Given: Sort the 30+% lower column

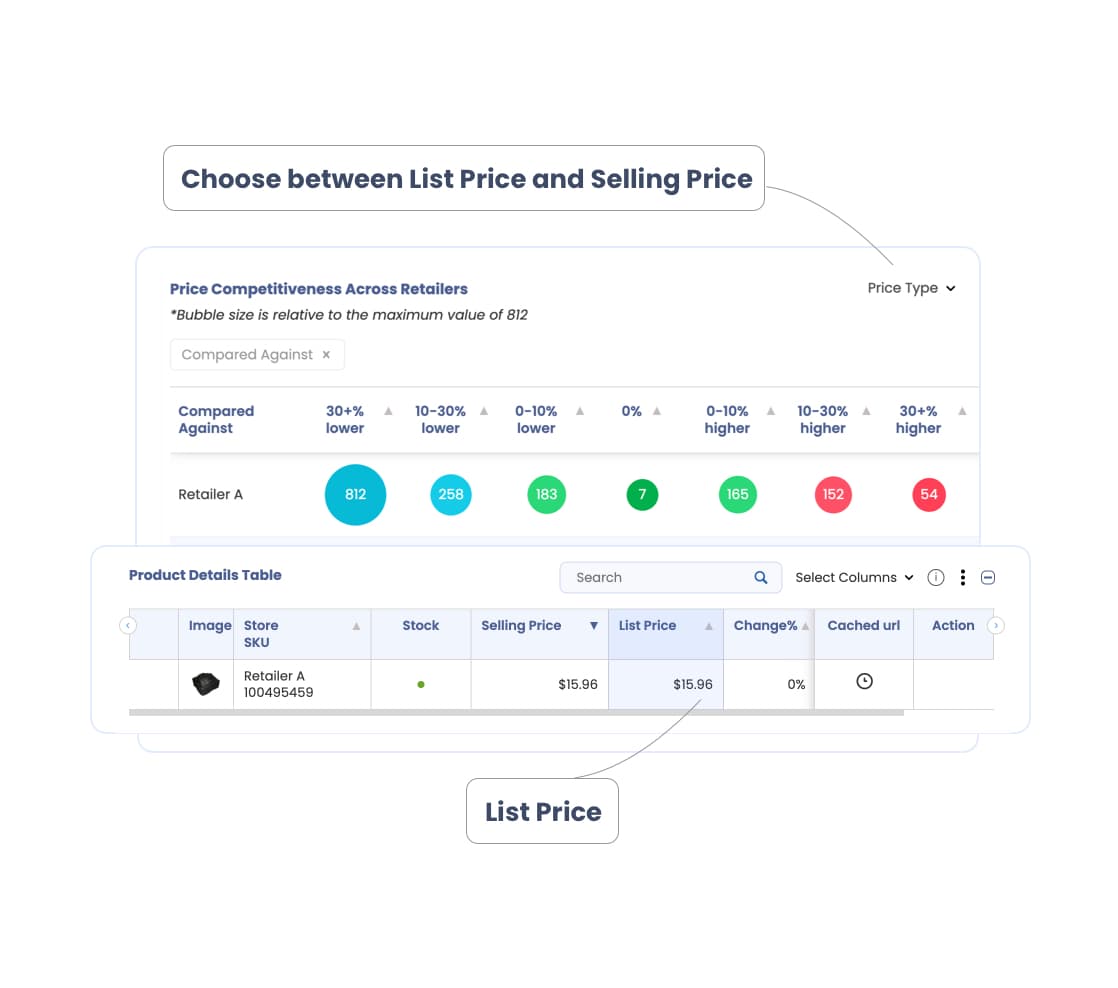Looking at the screenshot, I should [x=389, y=411].
